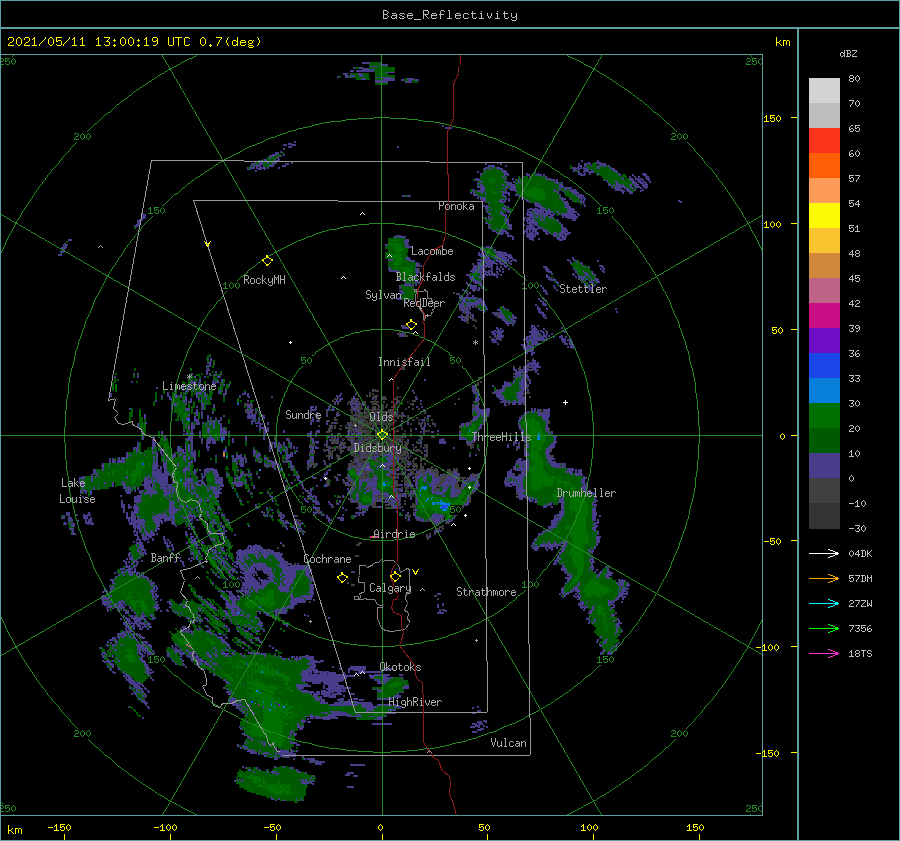Click the Banff label

coord(165,558)
